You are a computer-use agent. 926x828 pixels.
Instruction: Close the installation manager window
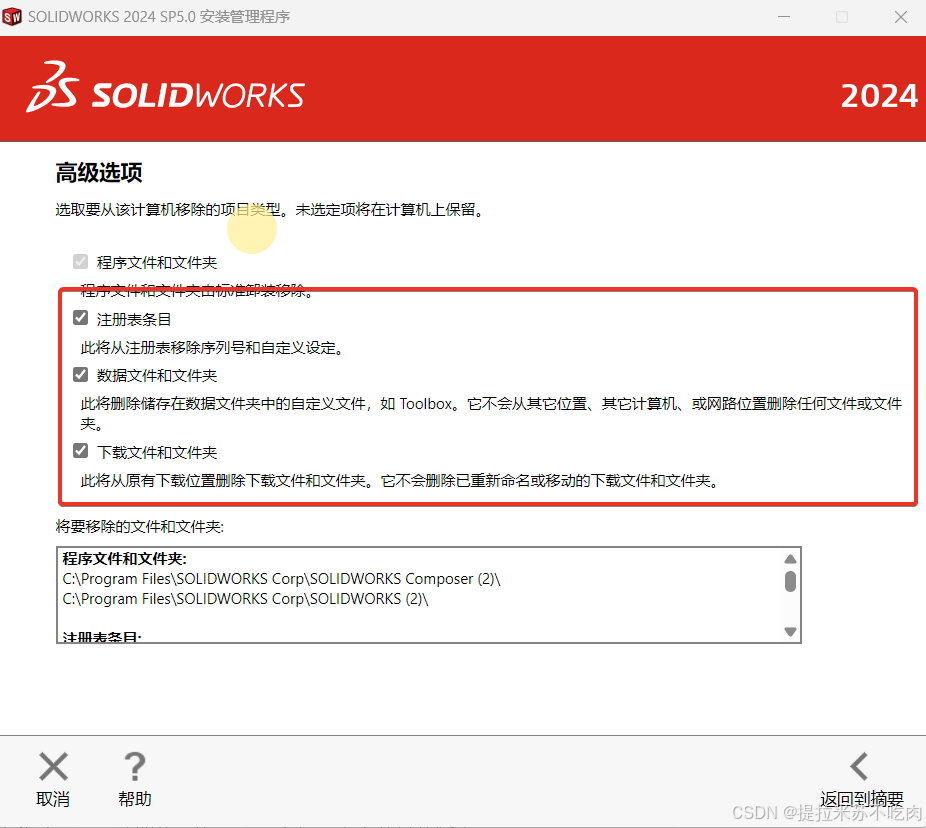901,17
